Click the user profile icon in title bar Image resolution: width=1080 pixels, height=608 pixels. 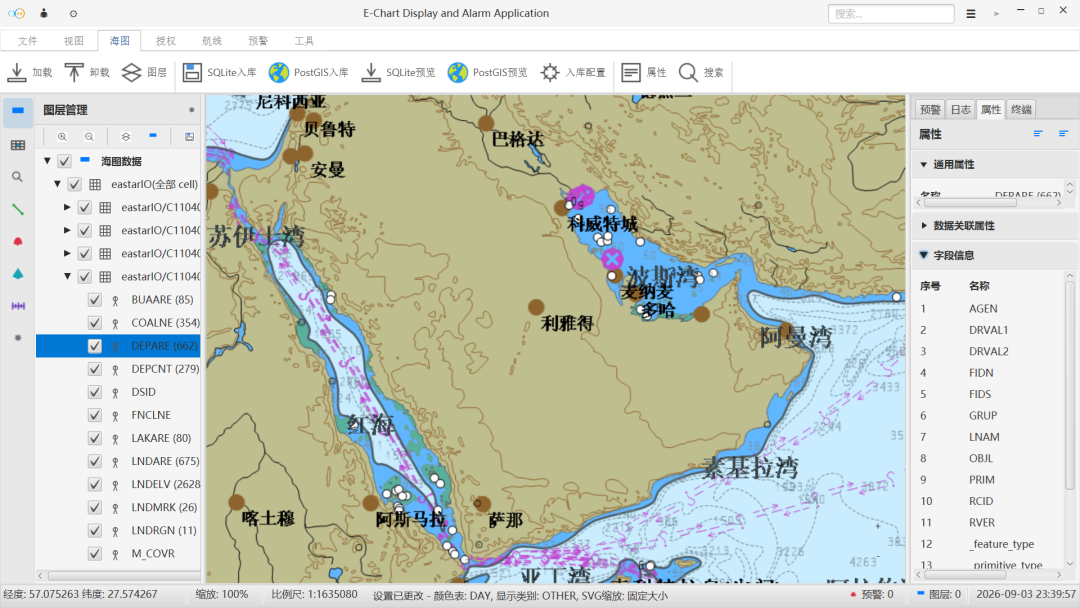pyautogui.click(x=44, y=13)
